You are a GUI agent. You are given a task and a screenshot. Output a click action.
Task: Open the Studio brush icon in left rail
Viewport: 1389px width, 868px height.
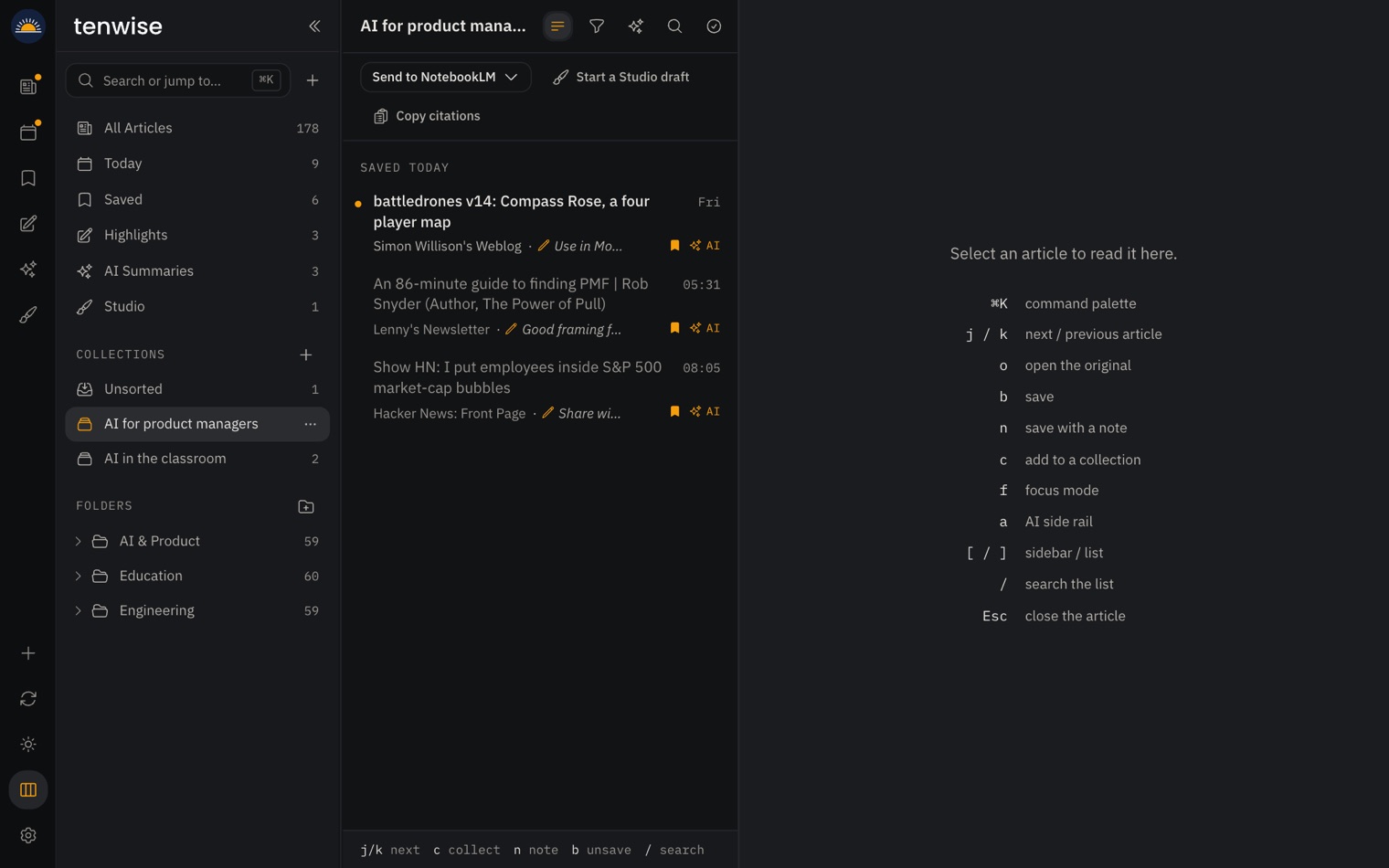pos(28,315)
